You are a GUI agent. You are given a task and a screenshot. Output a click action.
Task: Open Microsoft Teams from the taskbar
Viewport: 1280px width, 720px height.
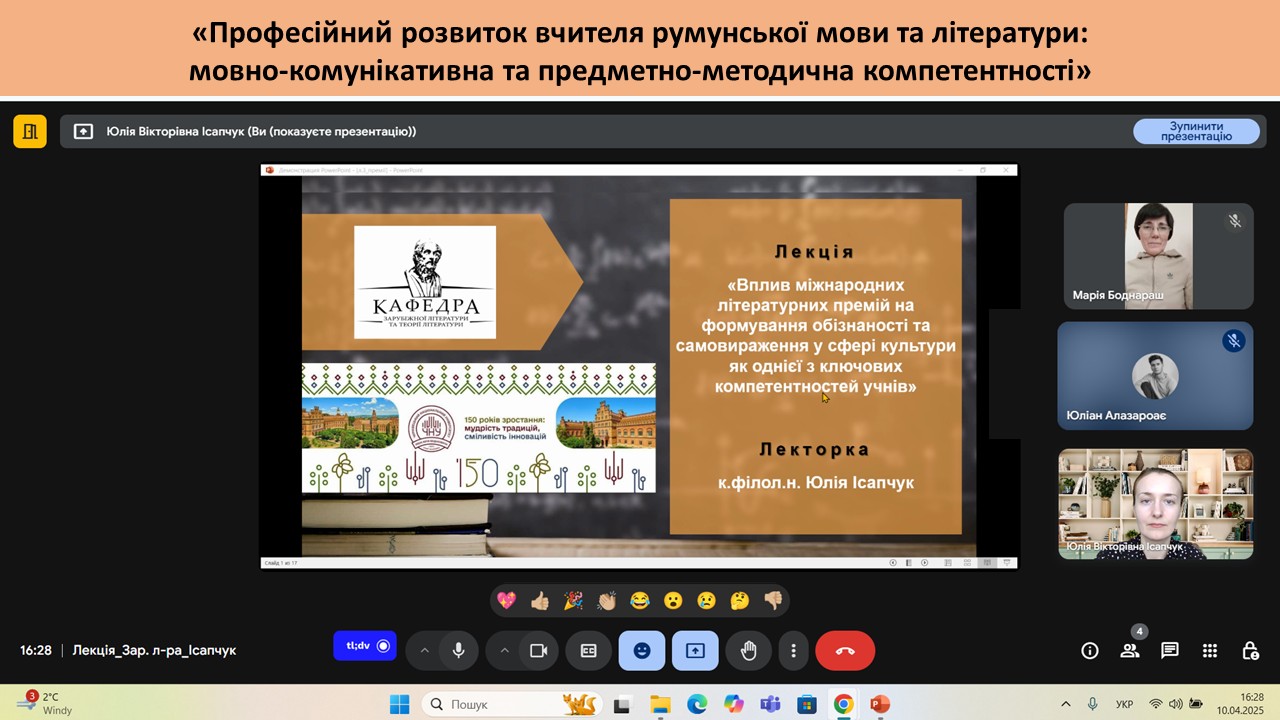point(770,704)
